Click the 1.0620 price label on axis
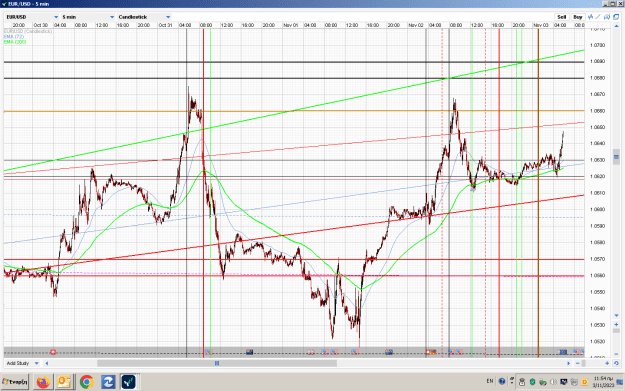Viewport: 625px width, 391px height. coord(597,176)
